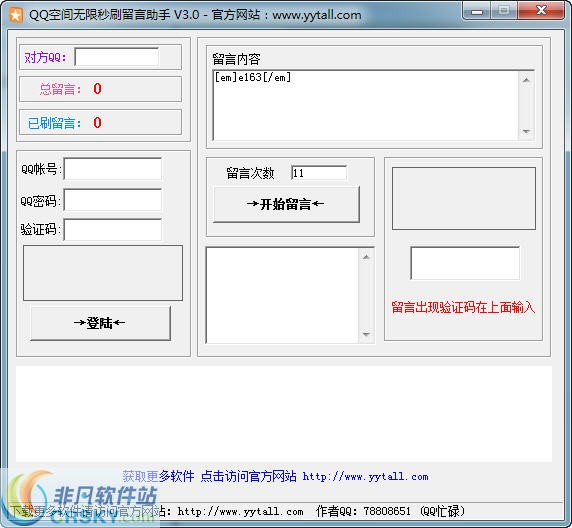Click the up arrow of 留言内容 scrollbar
572x528 pixels.
[526, 80]
